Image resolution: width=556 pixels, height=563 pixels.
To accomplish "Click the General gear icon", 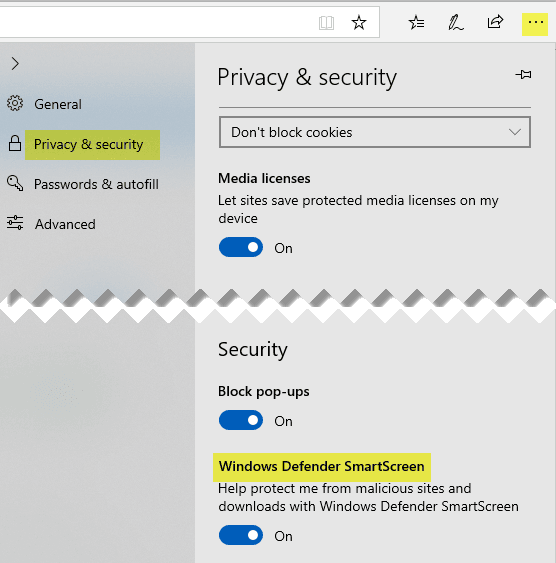I will point(15,103).
